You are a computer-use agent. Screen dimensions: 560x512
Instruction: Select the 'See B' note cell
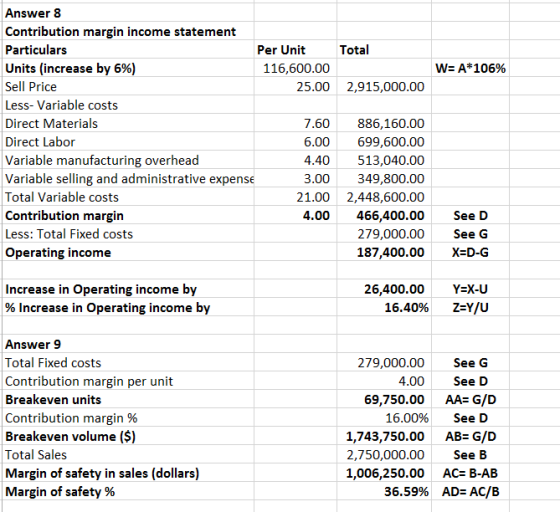pos(470,455)
